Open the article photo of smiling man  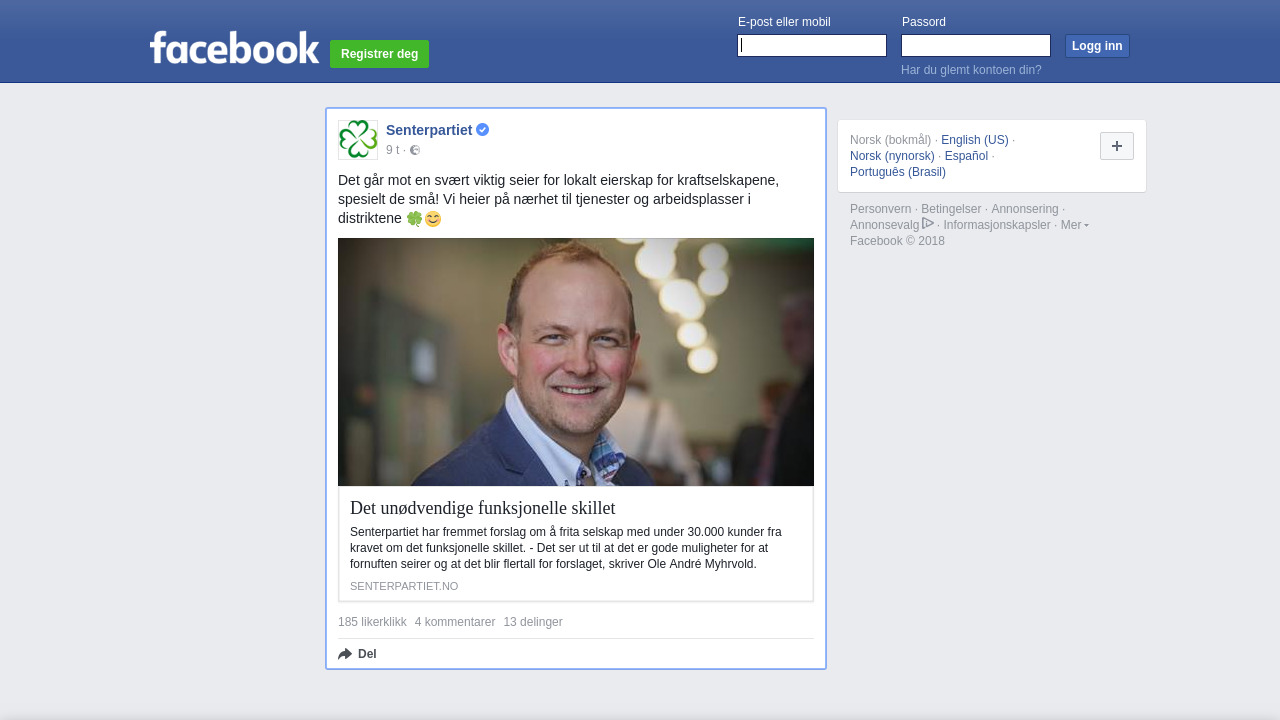coord(576,362)
